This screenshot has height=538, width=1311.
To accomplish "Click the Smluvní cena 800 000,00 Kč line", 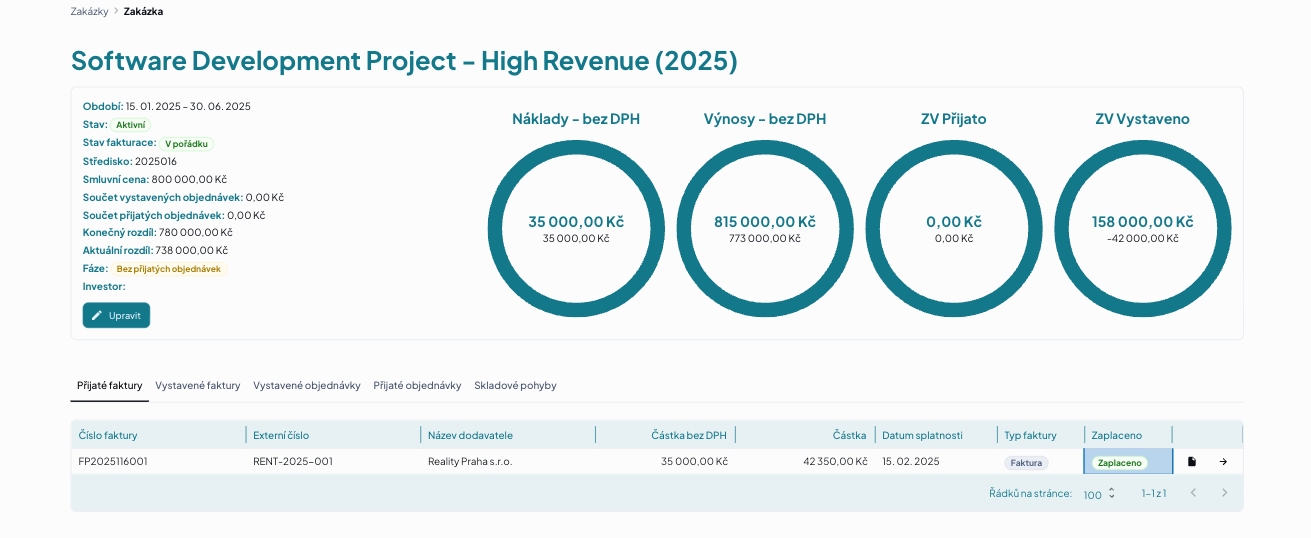I will pos(156,179).
